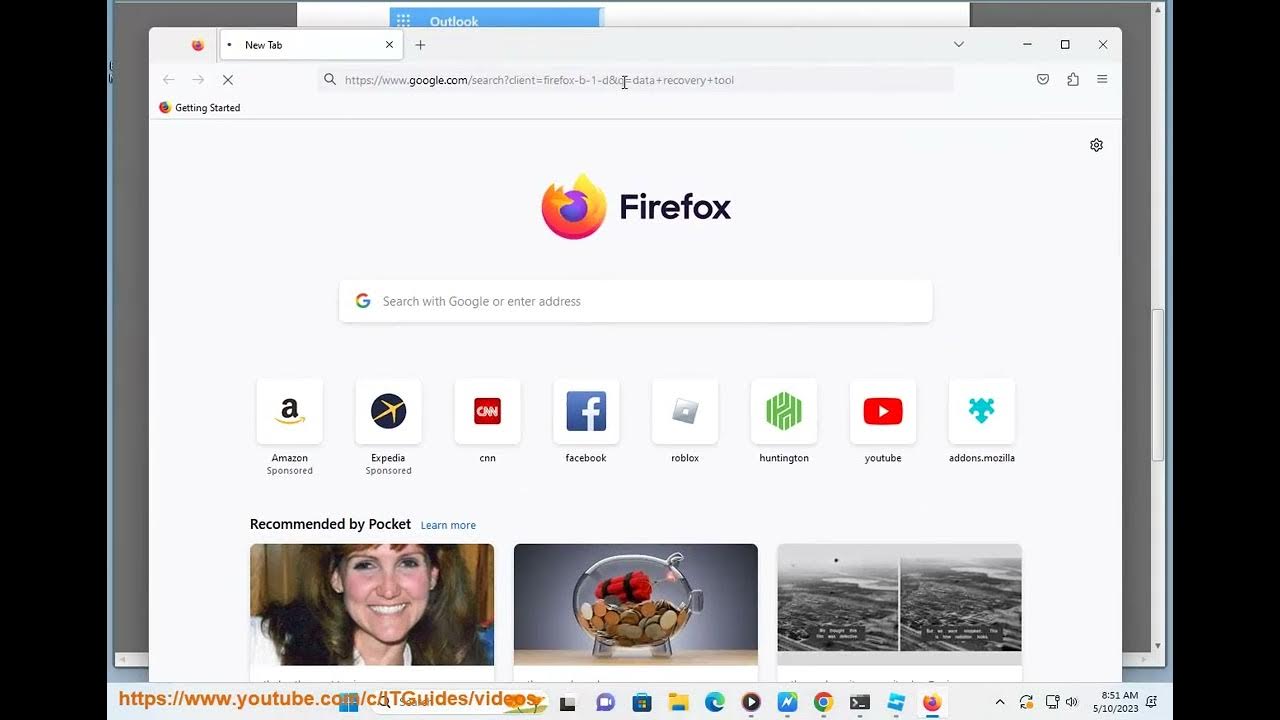Go forward with the Forward arrow
Image resolution: width=1280 pixels, height=720 pixels.
coord(198,80)
